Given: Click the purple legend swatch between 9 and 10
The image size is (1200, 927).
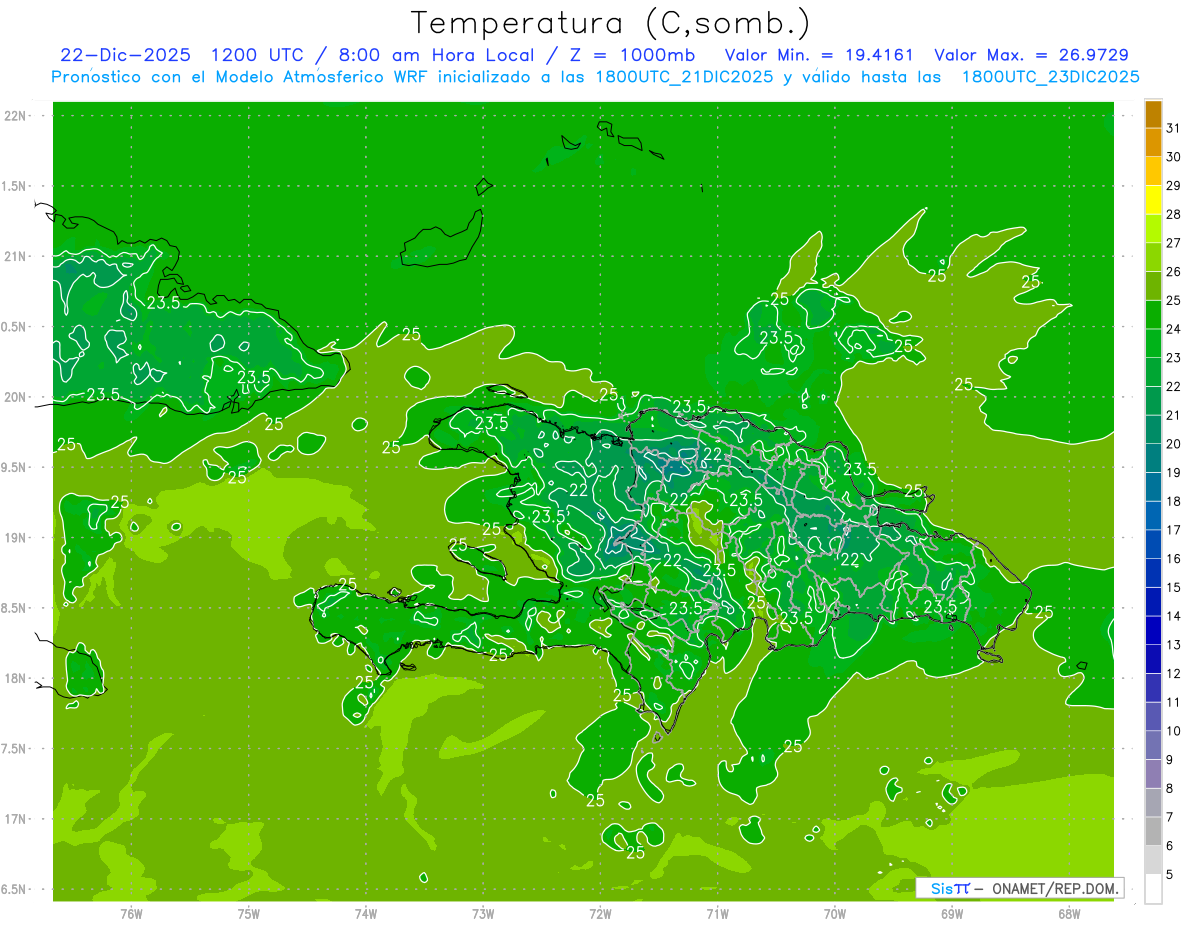Looking at the screenshot, I should pos(1153,745).
